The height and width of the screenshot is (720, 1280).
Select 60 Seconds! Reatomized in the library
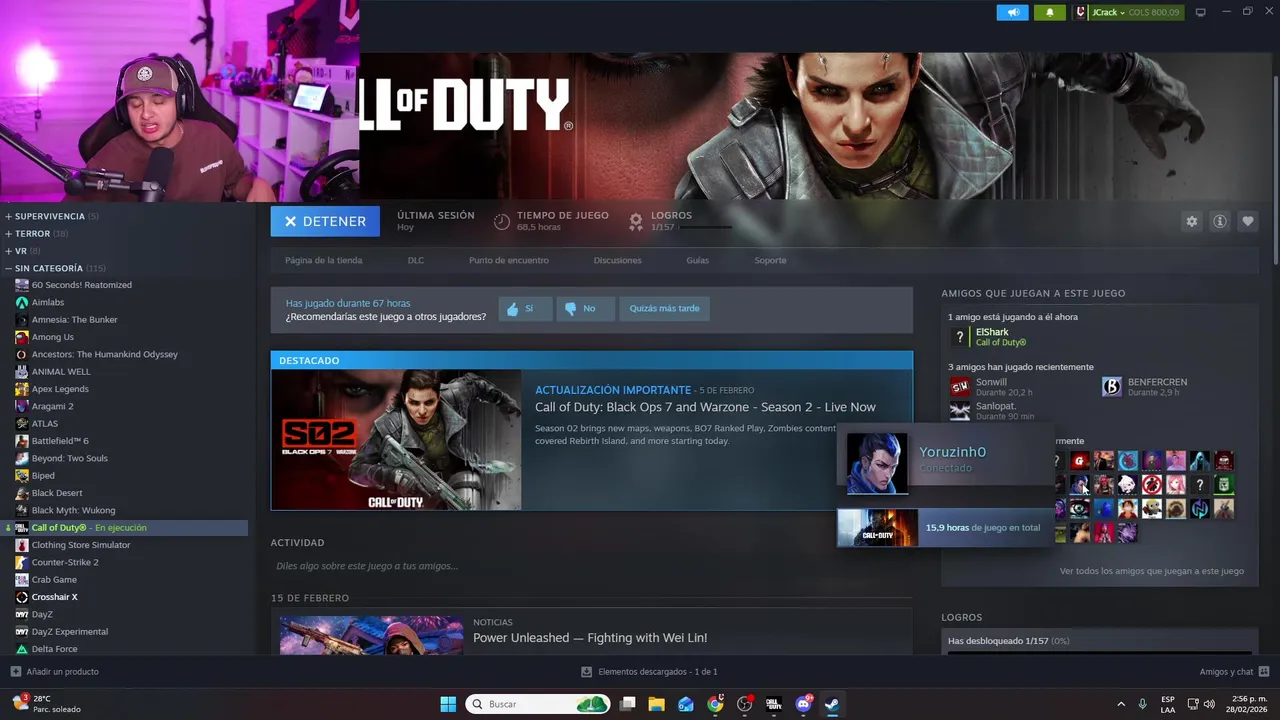click(x=81, y=285)
